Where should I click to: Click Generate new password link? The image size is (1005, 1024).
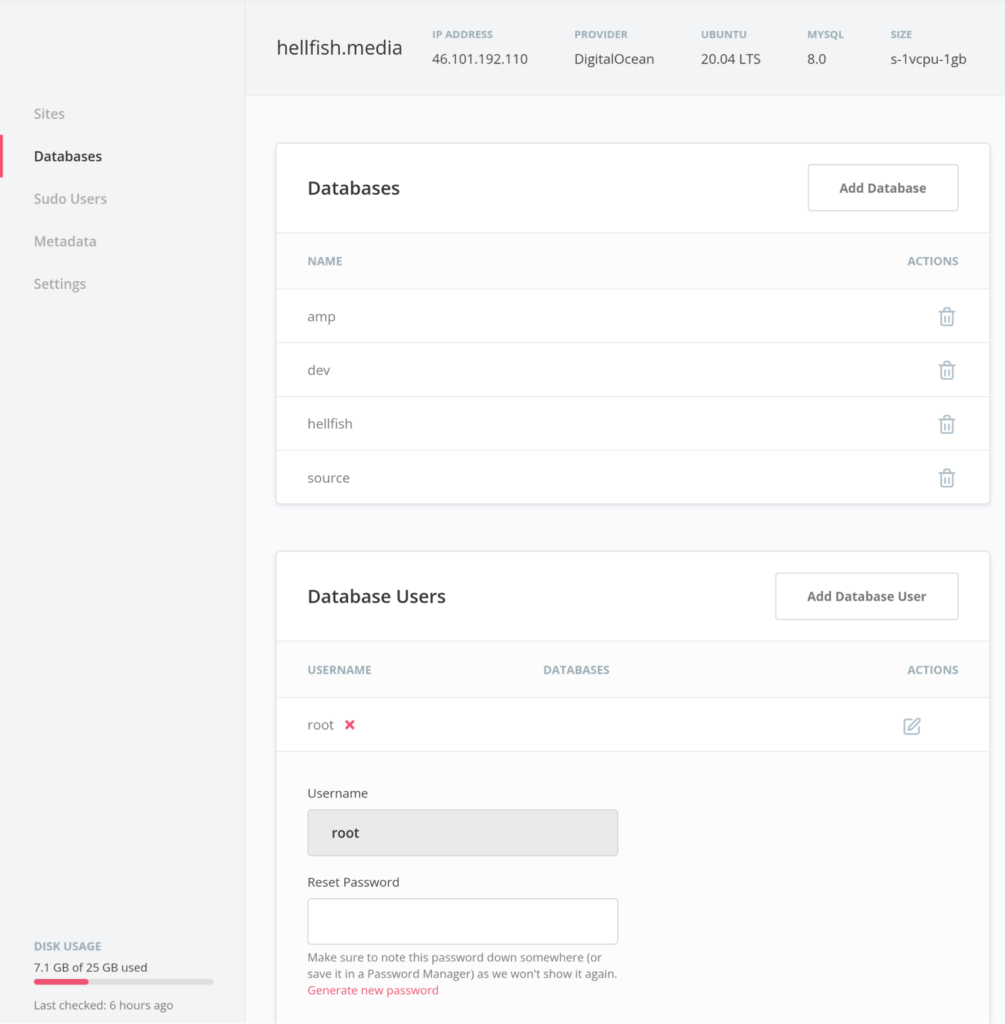[373, 990]
